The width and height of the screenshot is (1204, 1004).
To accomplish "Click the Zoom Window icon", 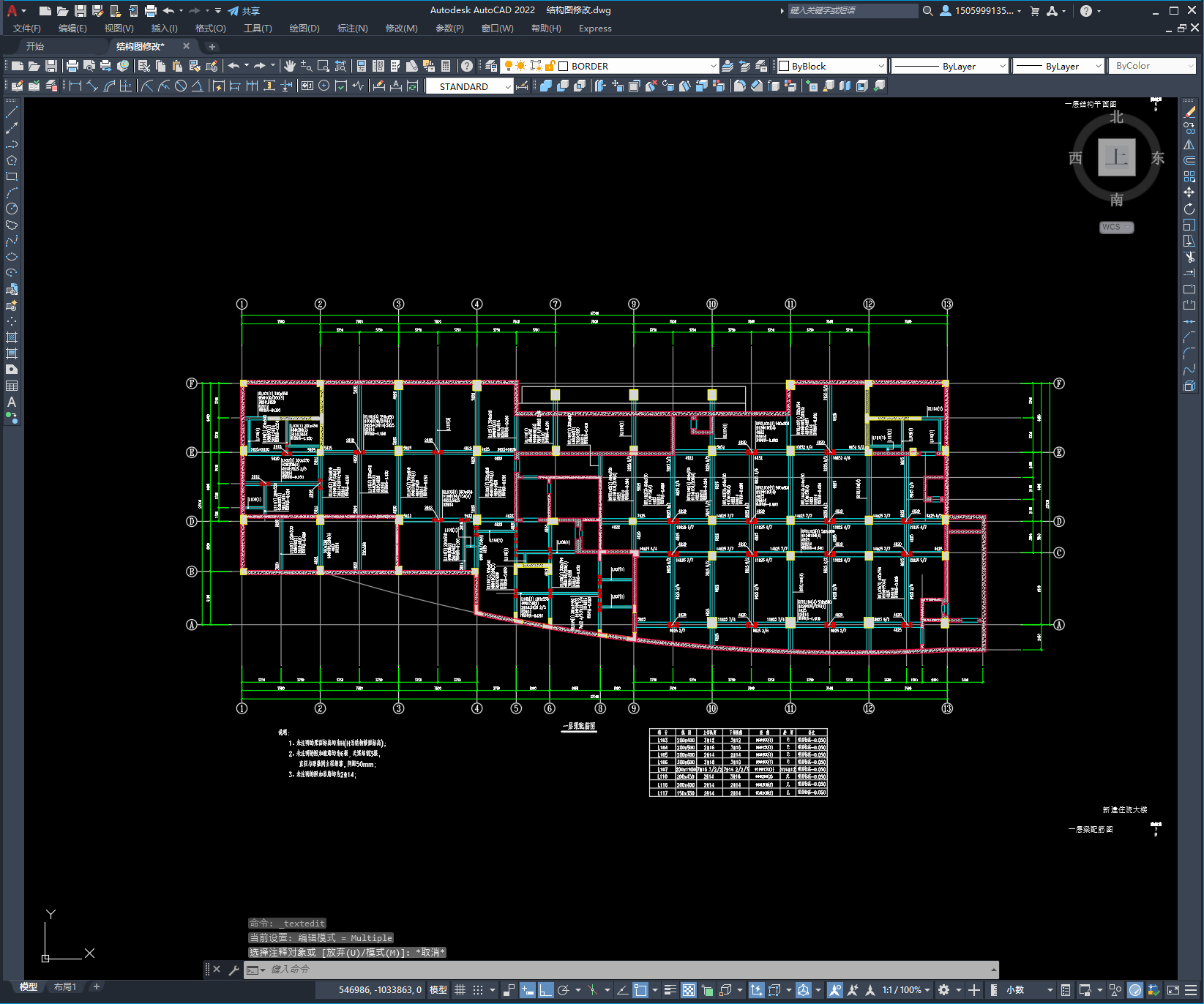I will pyautogui.click(x=324, y=66).
